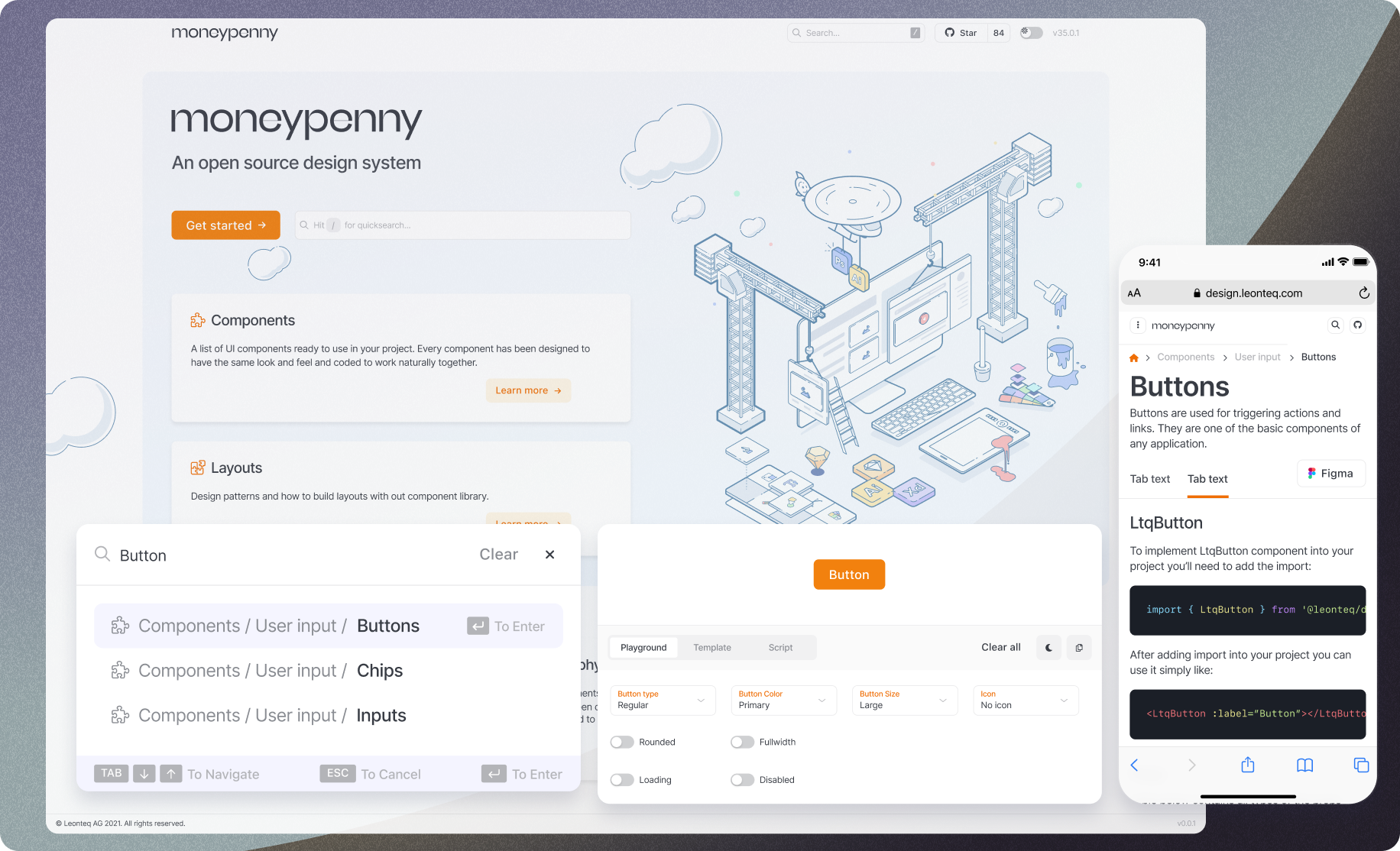
Task: Copy the playground code using copy icon
Action: click(x=1079, y=647)
